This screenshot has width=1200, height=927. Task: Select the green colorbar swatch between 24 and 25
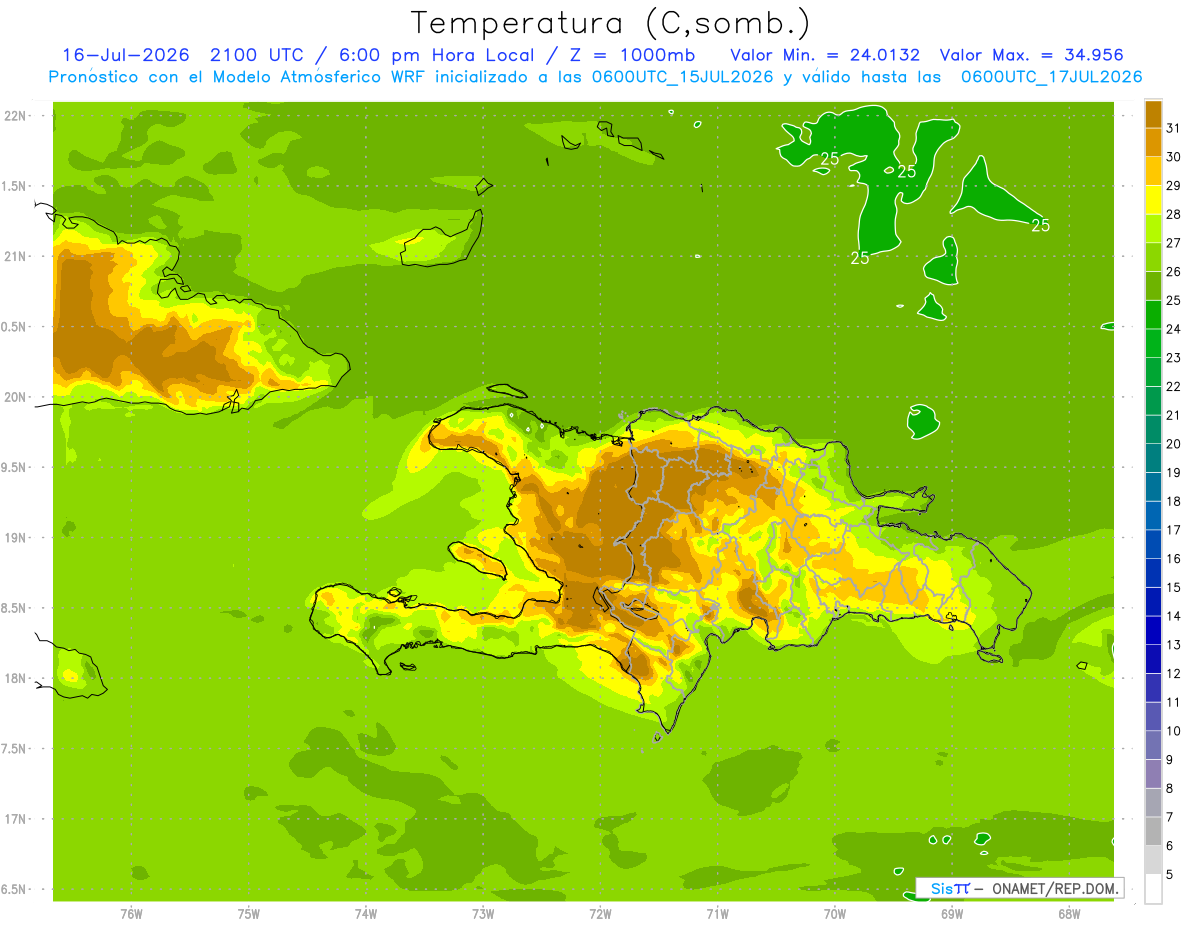(x=1153, y=315)
